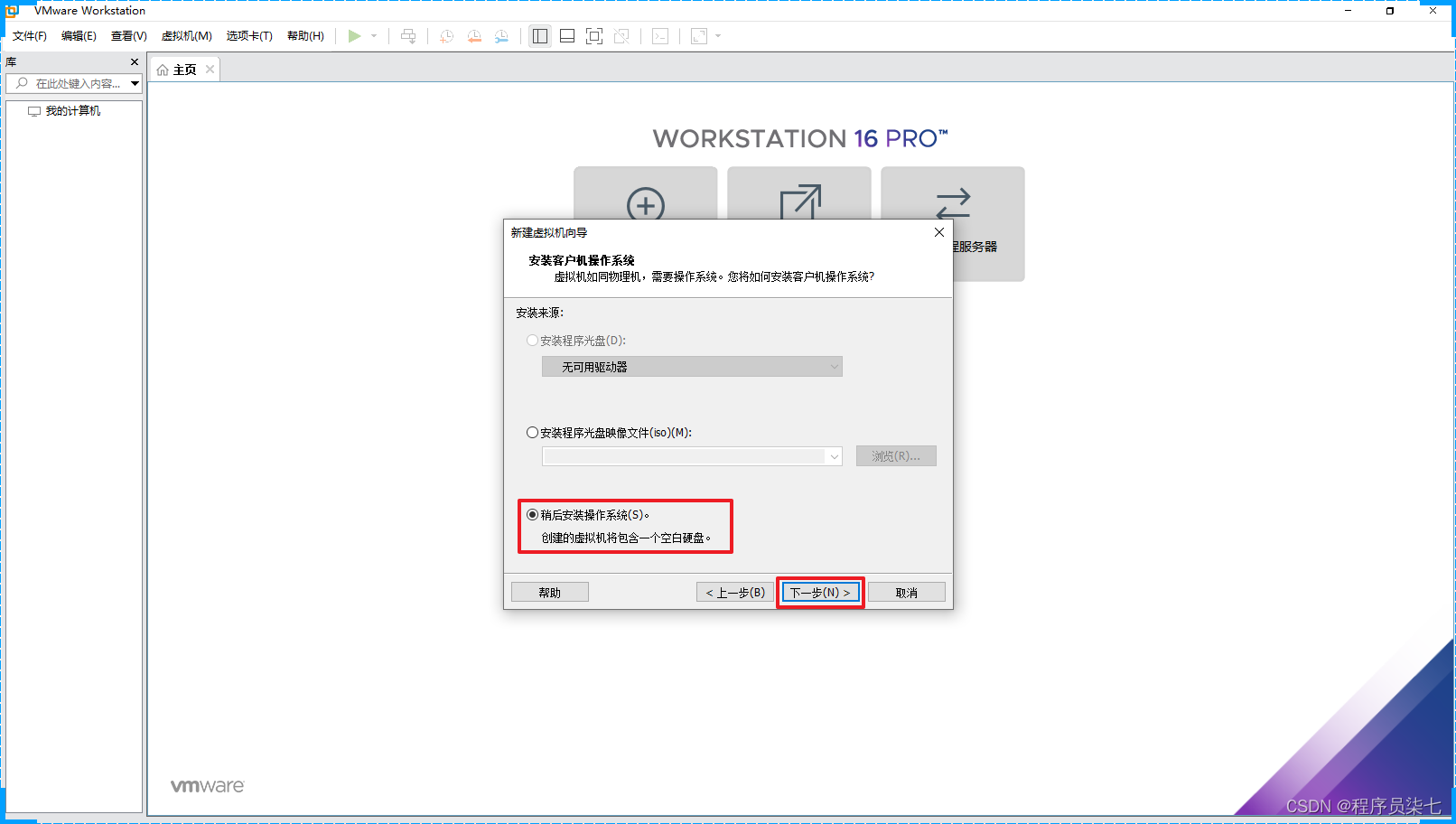Click the stretch guest display icon
1456x824 pixels.
699,36
